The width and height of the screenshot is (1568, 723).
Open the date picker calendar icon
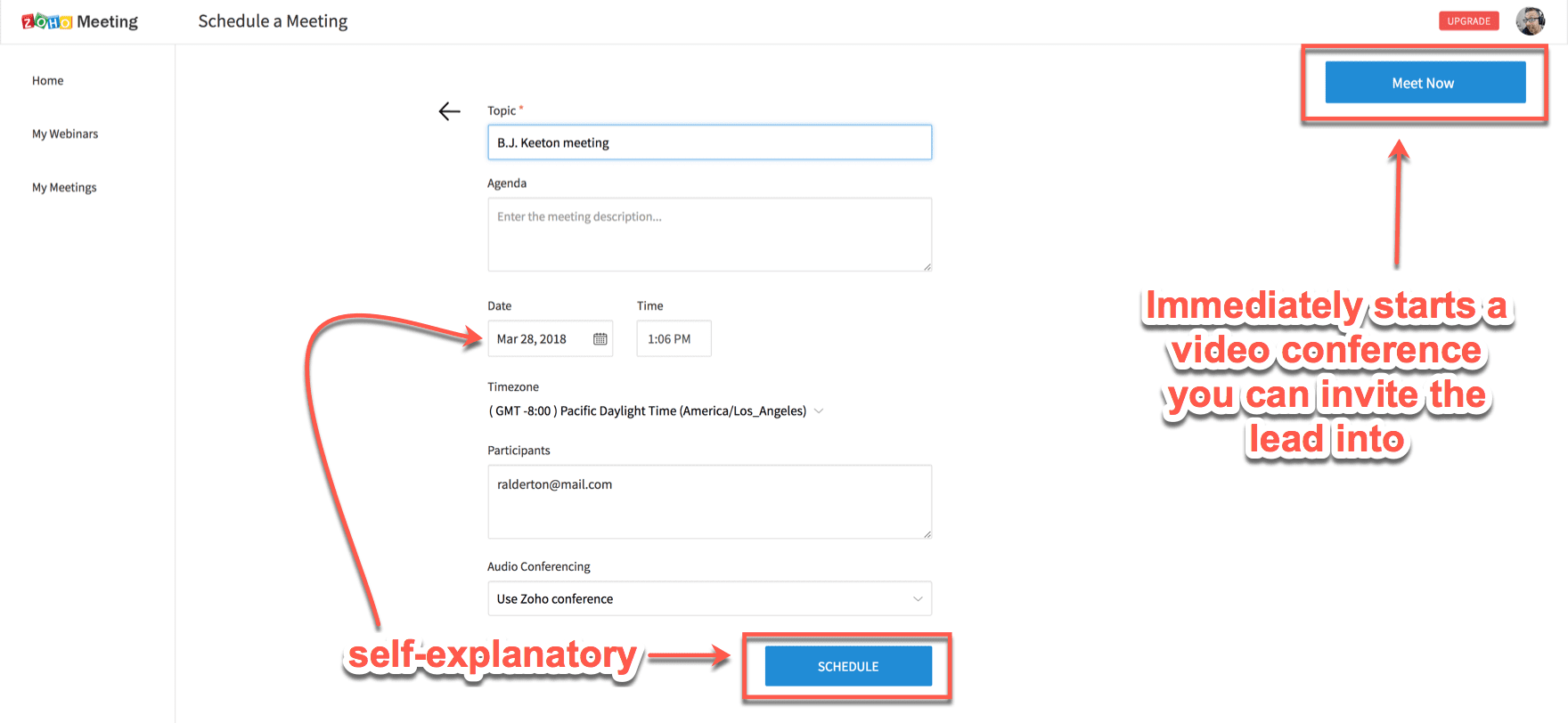tap(600, 339)
